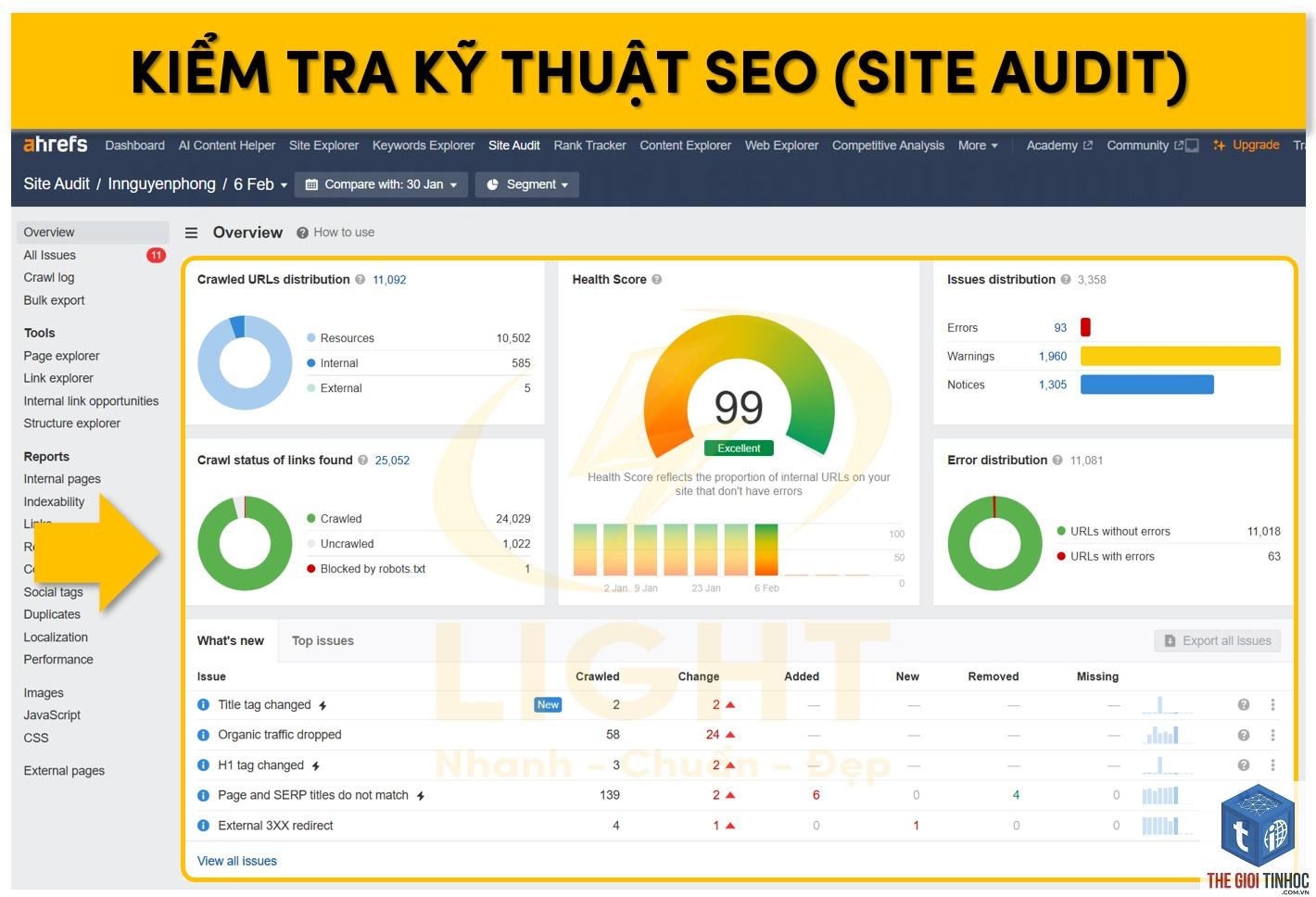Open Rank Tracker
The height and width of the screenshot is (897, 1316).
point(589,145)
